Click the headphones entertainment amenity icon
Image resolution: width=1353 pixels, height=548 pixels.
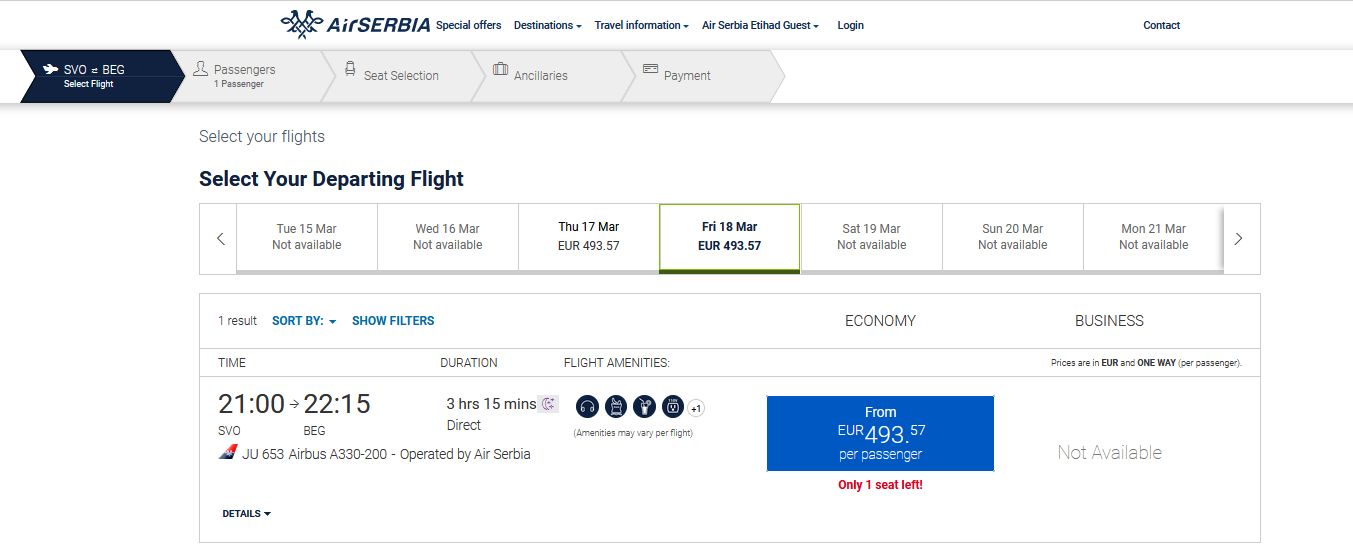[x=587, y=407]
